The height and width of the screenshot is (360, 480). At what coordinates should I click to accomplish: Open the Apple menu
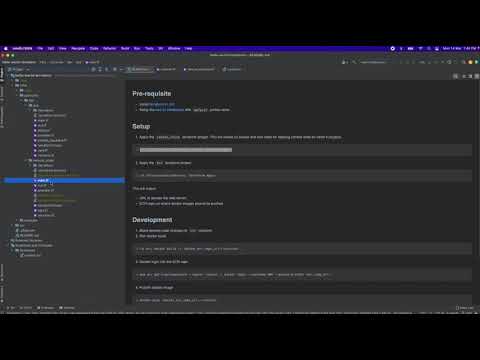tap(6, 49)
